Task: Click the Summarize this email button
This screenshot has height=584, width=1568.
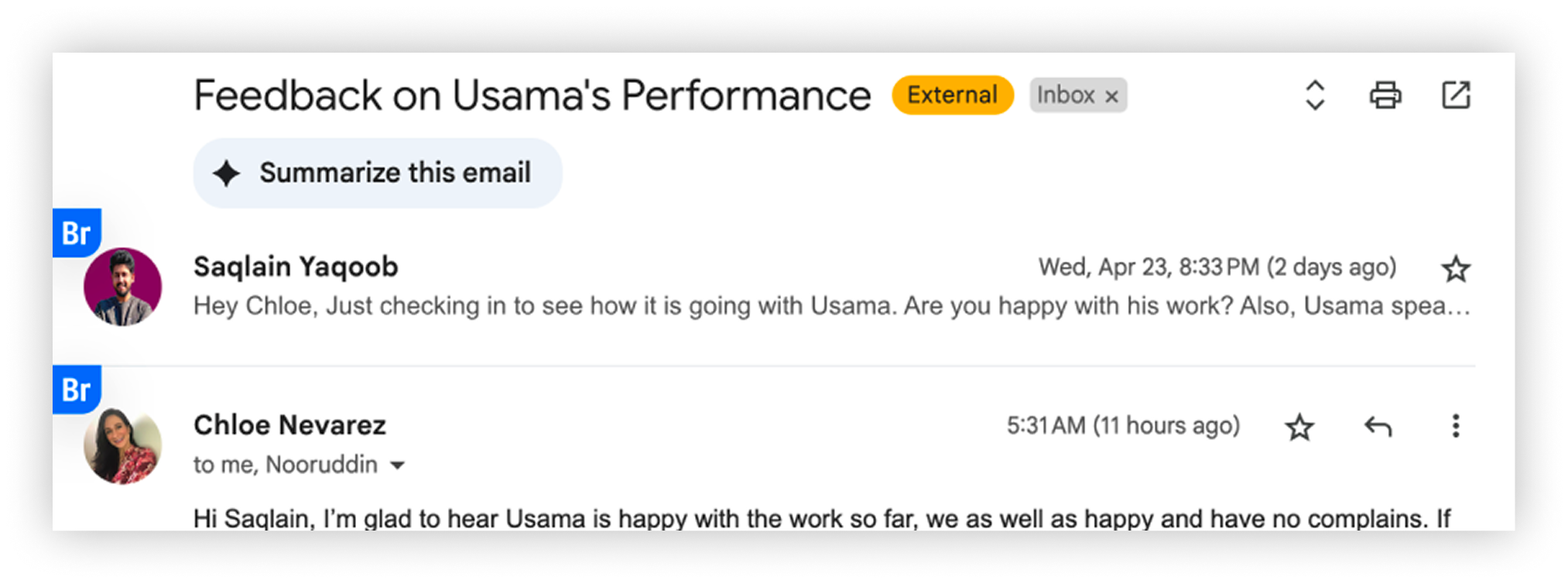Action: (x=378, y=173)
